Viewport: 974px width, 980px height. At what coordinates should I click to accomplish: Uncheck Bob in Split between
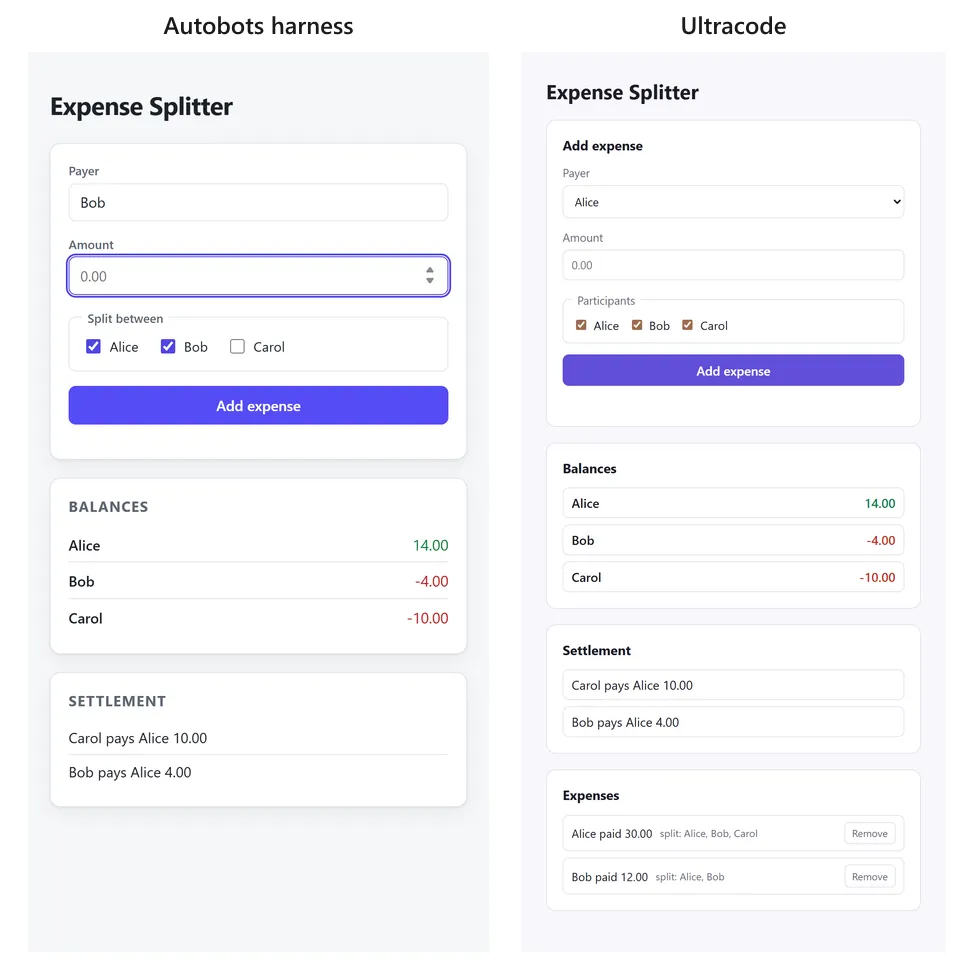tap(168, 346)
